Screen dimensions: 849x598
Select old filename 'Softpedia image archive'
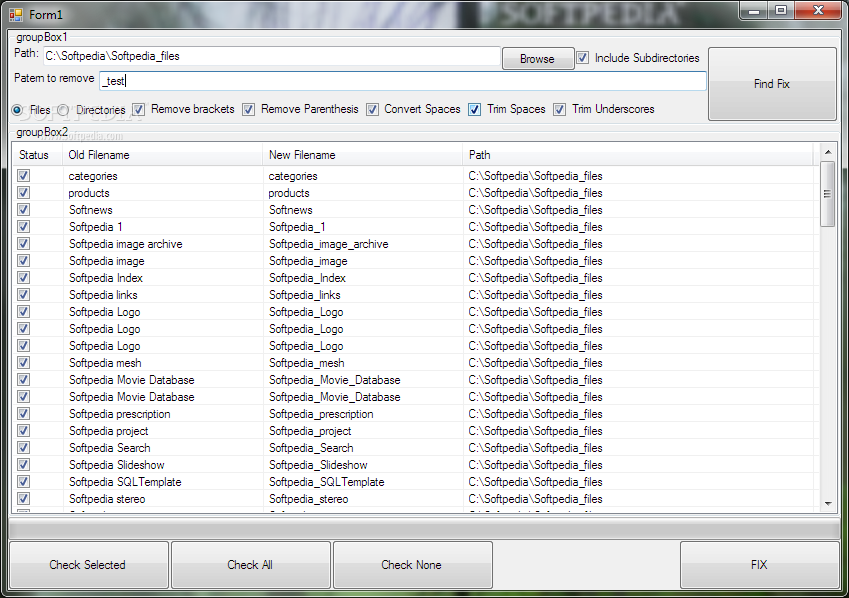126,244
